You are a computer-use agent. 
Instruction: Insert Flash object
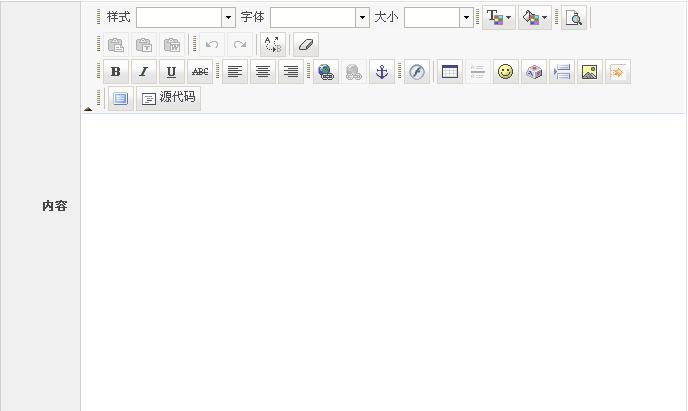(x=416, y=71)
